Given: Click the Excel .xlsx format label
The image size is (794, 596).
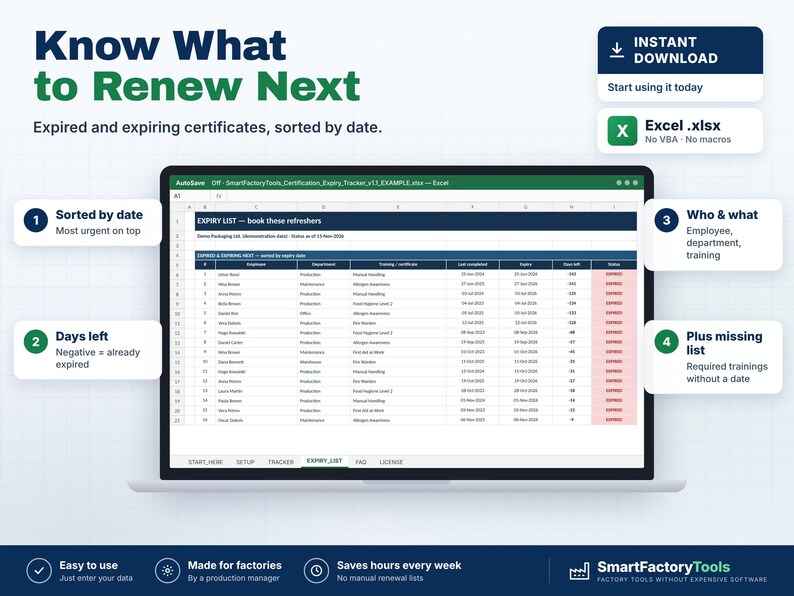Looking at the screenshot, I should (x=683, y=125).
